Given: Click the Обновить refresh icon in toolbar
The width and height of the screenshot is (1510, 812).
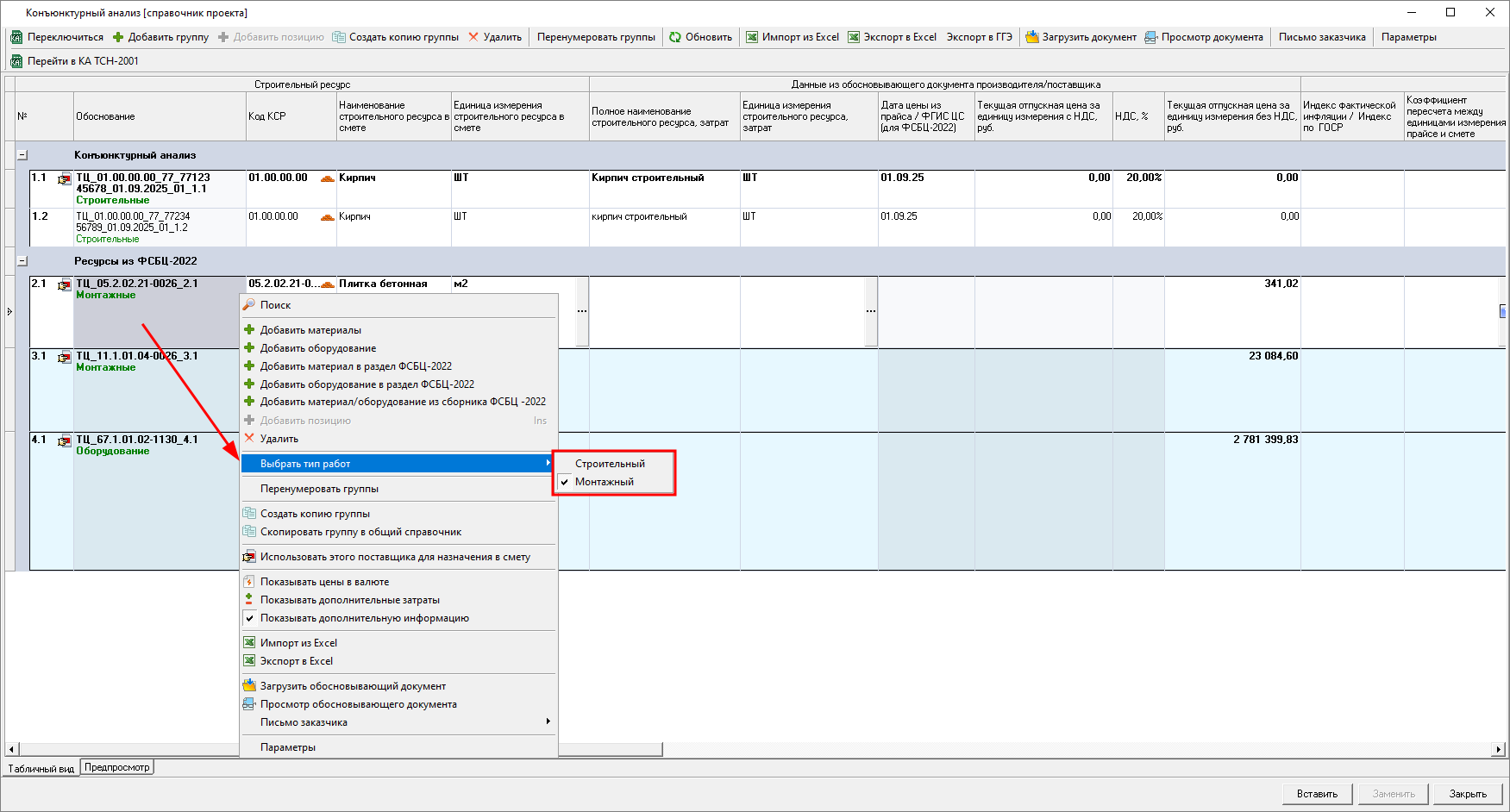Looking at the screenshot, I should point(675,37).
